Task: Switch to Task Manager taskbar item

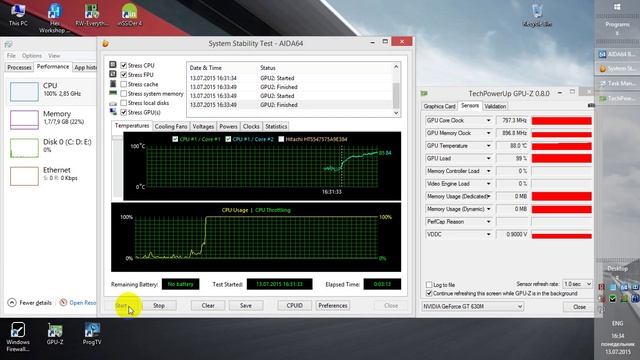Action: click(x=617, y=83)
